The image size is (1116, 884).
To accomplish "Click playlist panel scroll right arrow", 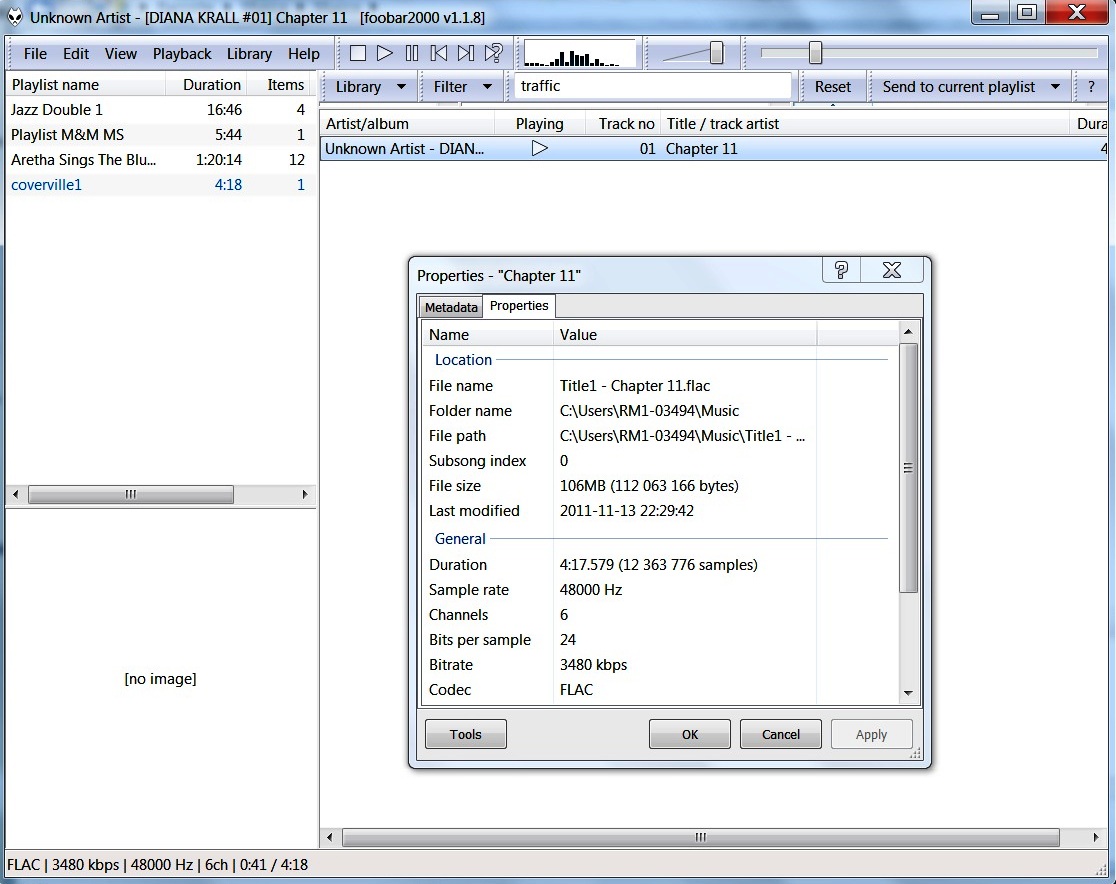I will (x=305, y=494).
